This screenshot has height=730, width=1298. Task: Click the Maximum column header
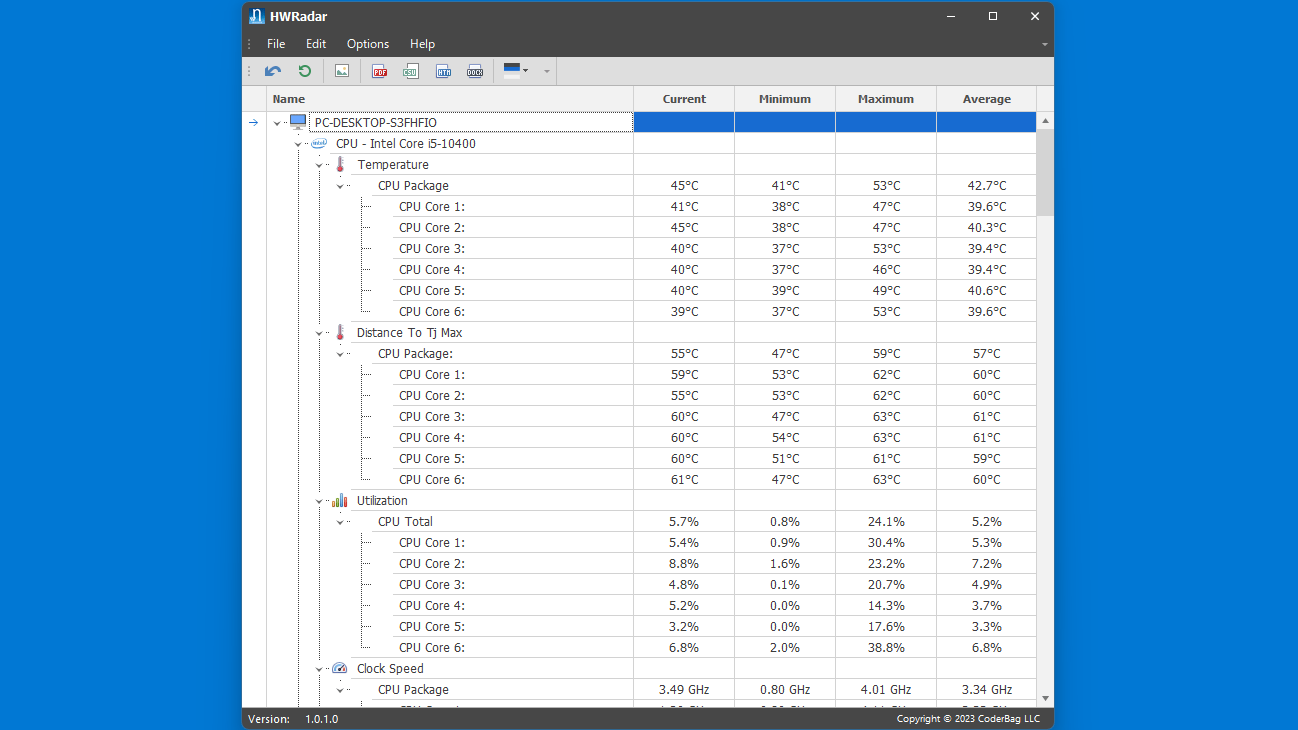(886, 99)
